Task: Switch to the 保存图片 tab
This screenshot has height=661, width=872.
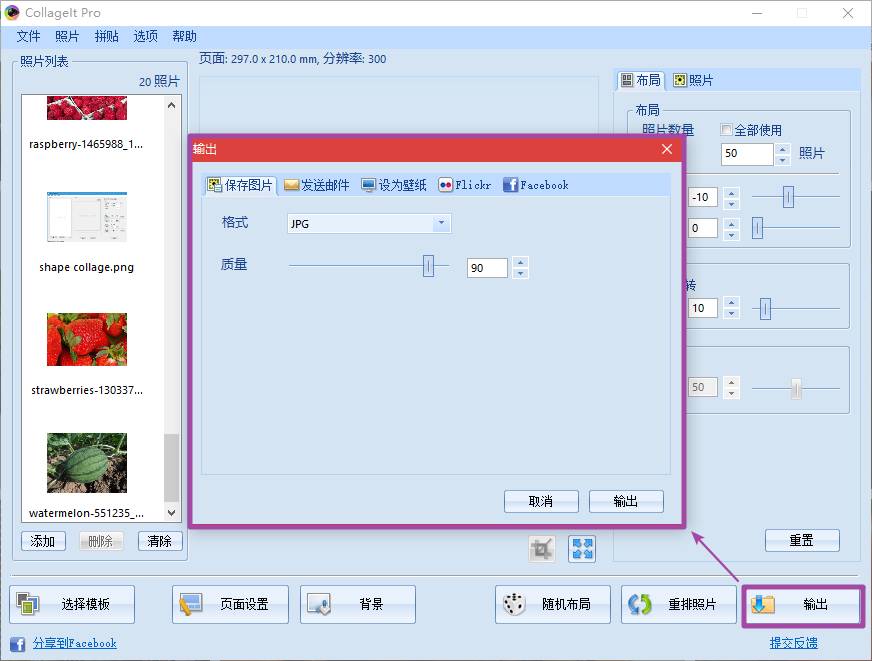Action: click(x=240, y=185)
